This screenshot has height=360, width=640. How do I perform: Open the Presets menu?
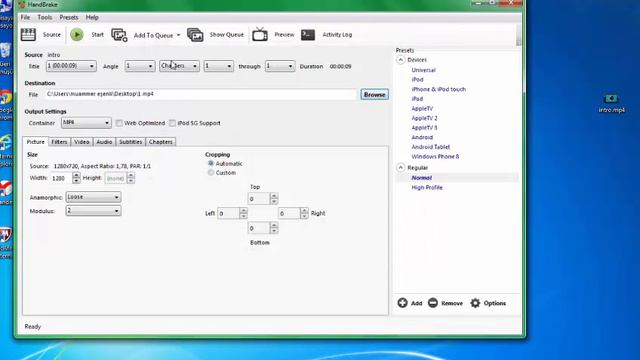(69, 18)
